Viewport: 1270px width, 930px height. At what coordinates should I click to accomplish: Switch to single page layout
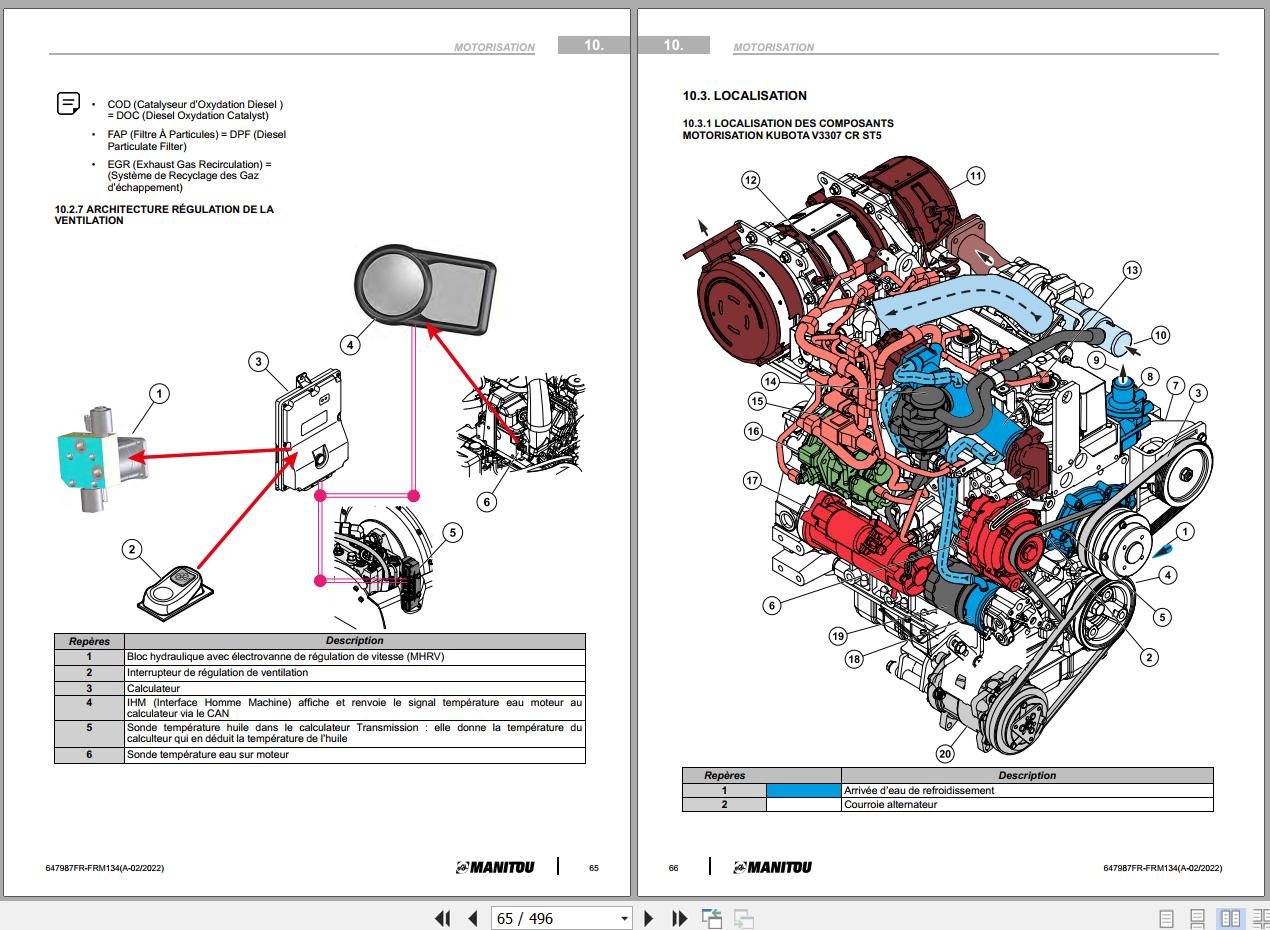click(1165, 918)
